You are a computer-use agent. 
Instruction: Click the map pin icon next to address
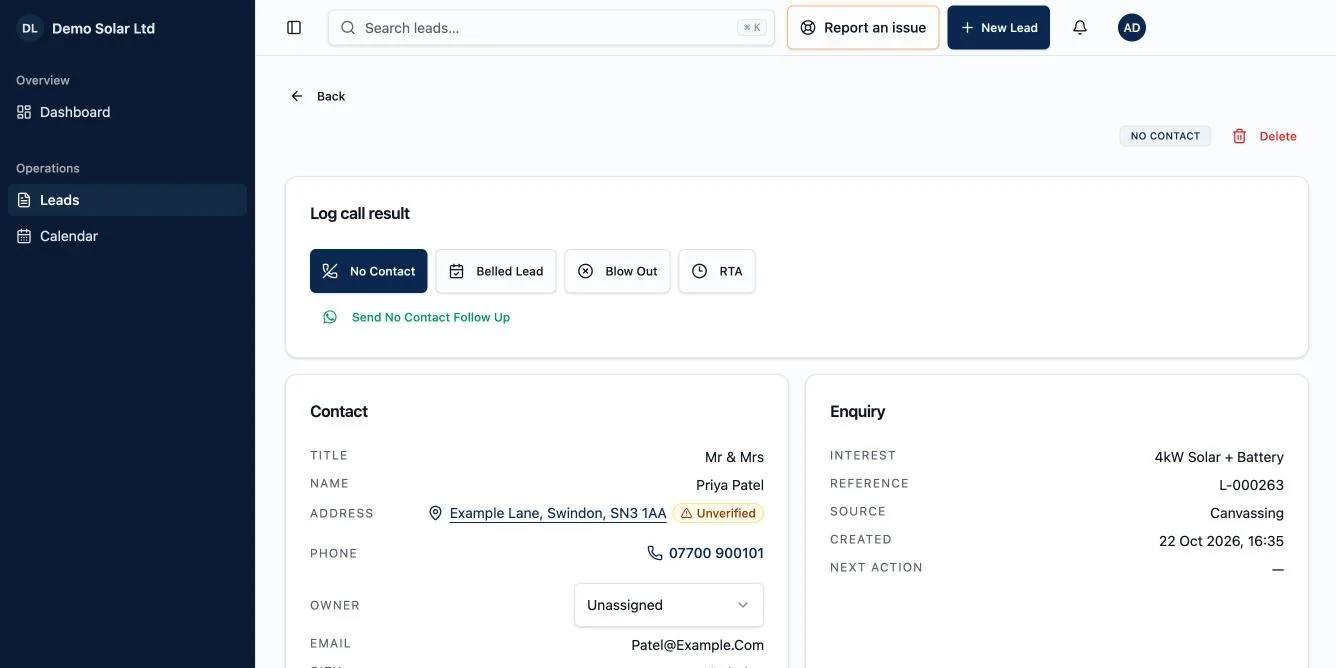tap(435, 513)
